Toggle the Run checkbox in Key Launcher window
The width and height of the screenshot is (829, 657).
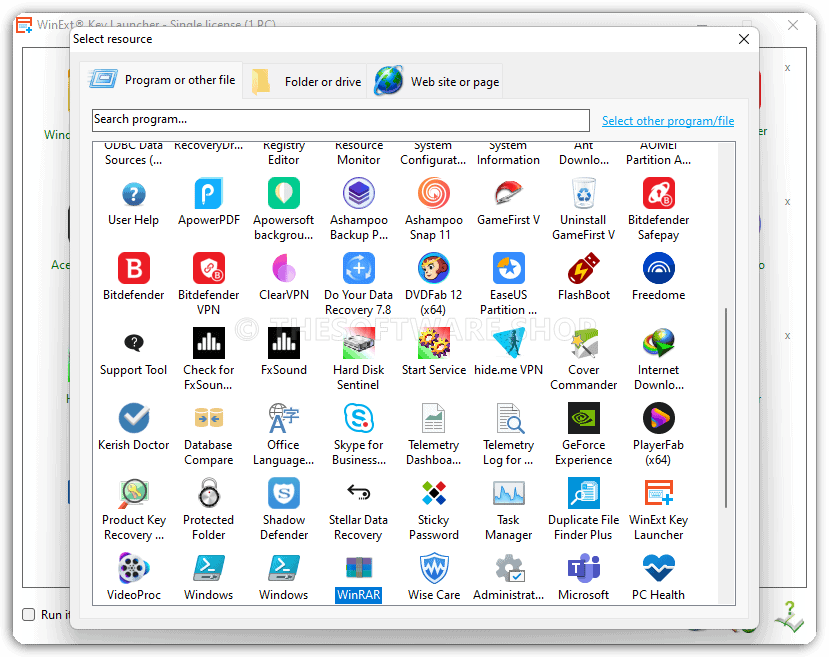(x=29, y=614)
